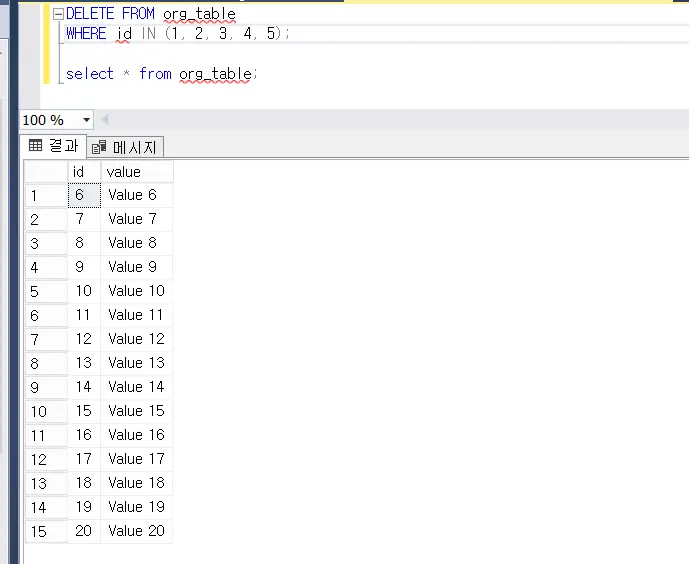Select the cell Value 19
The image size is (689, 564).
pyautogui.click(x=137, y=507)
